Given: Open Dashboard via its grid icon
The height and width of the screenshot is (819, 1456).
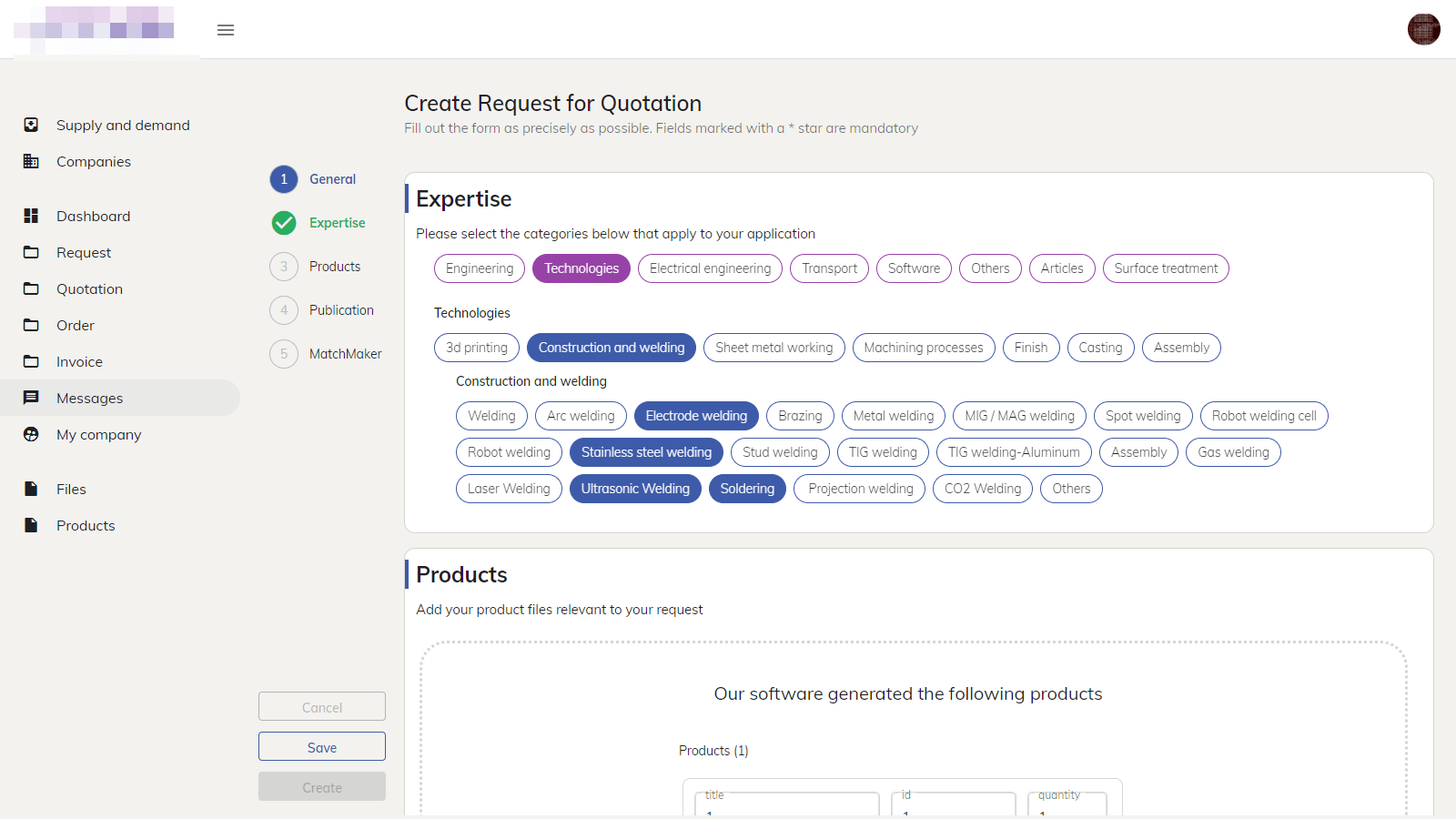Looking at the screenshot, I should (x=31, y=216).
